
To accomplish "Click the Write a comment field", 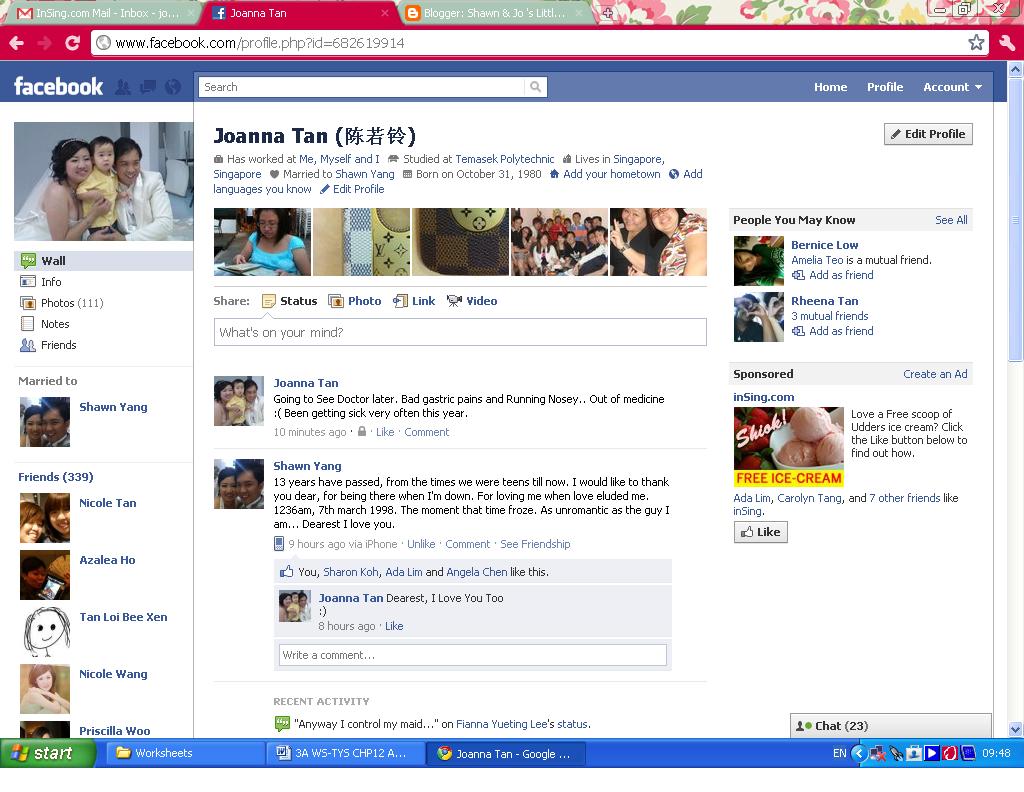I will pyautogui.click(x=473, y=655).
